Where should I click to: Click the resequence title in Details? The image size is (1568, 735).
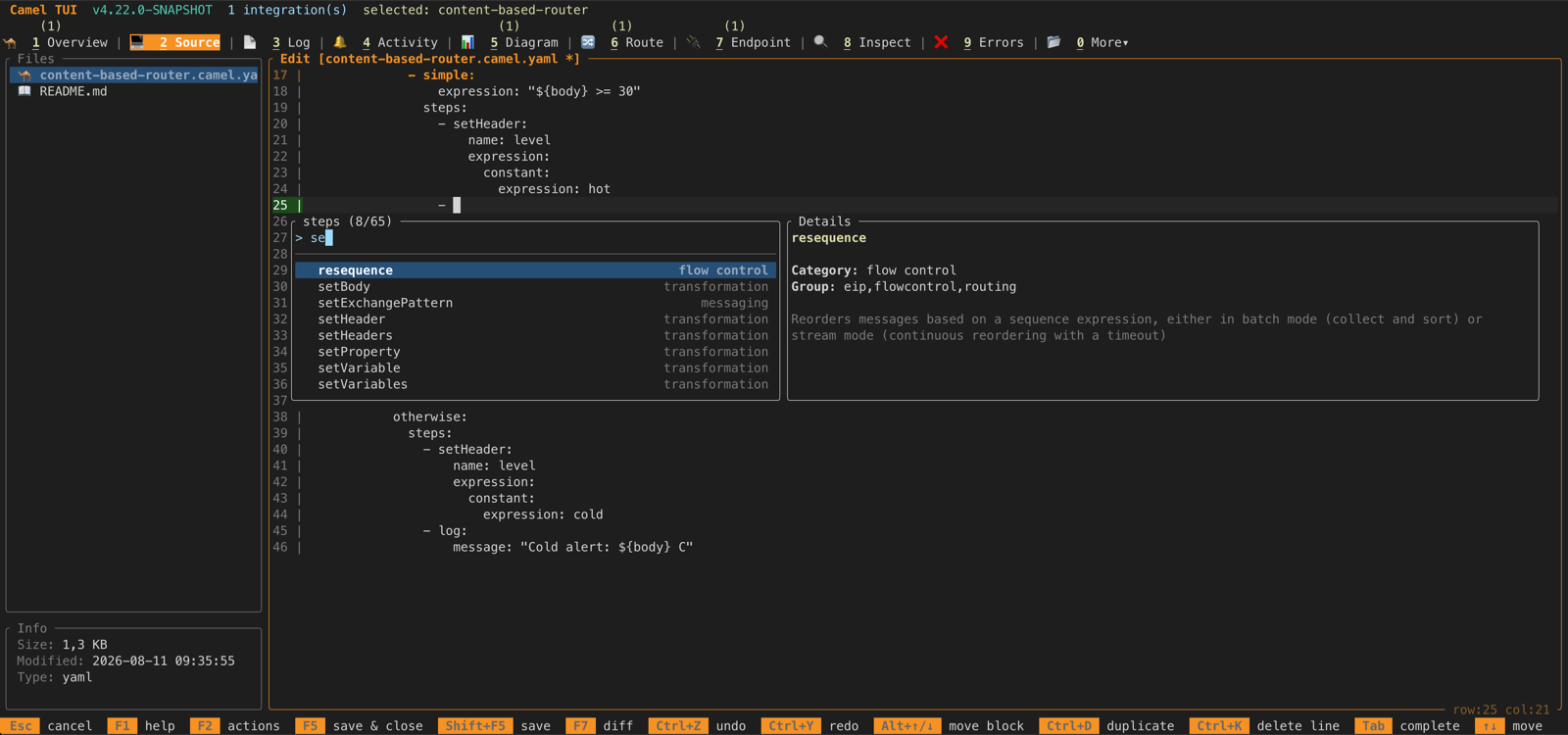pyautogui.click(x=829, y=238)
